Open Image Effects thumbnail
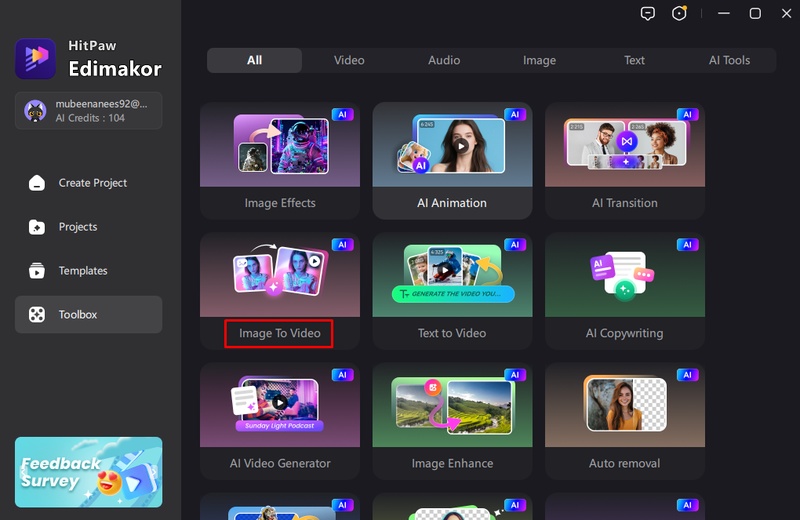The width and height of the screenshot is (800, 520). tap(280, 144)
